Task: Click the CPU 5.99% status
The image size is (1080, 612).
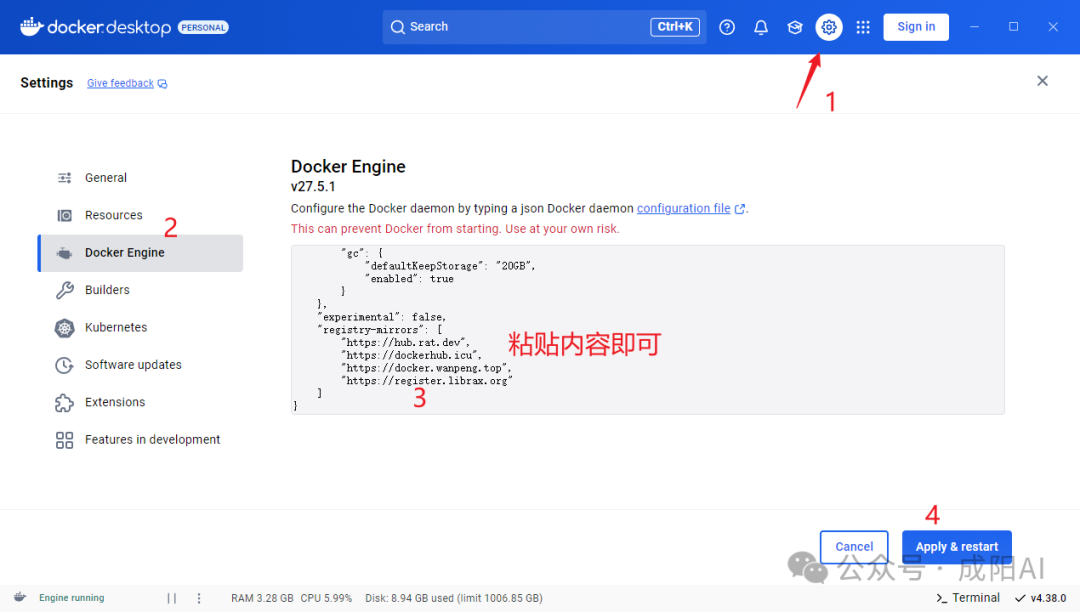Action: pos(326,598)
